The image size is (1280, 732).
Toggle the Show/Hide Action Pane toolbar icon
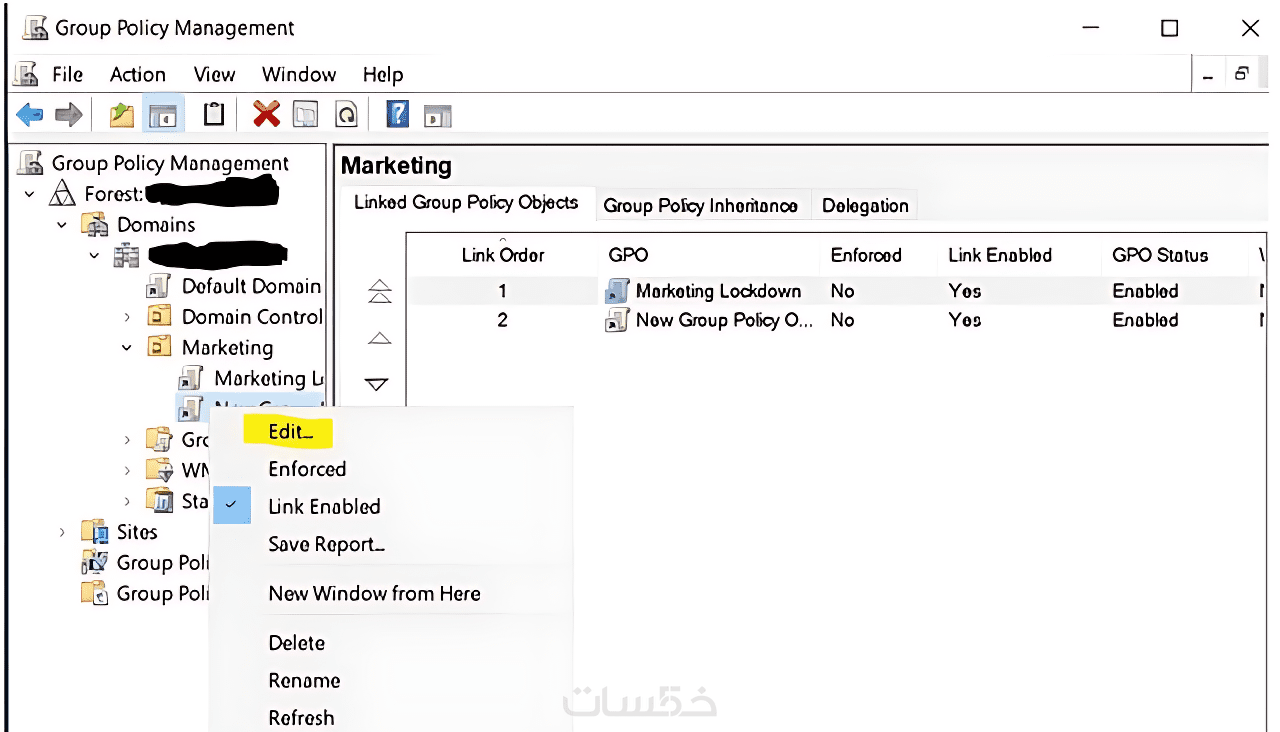point(438,115)
